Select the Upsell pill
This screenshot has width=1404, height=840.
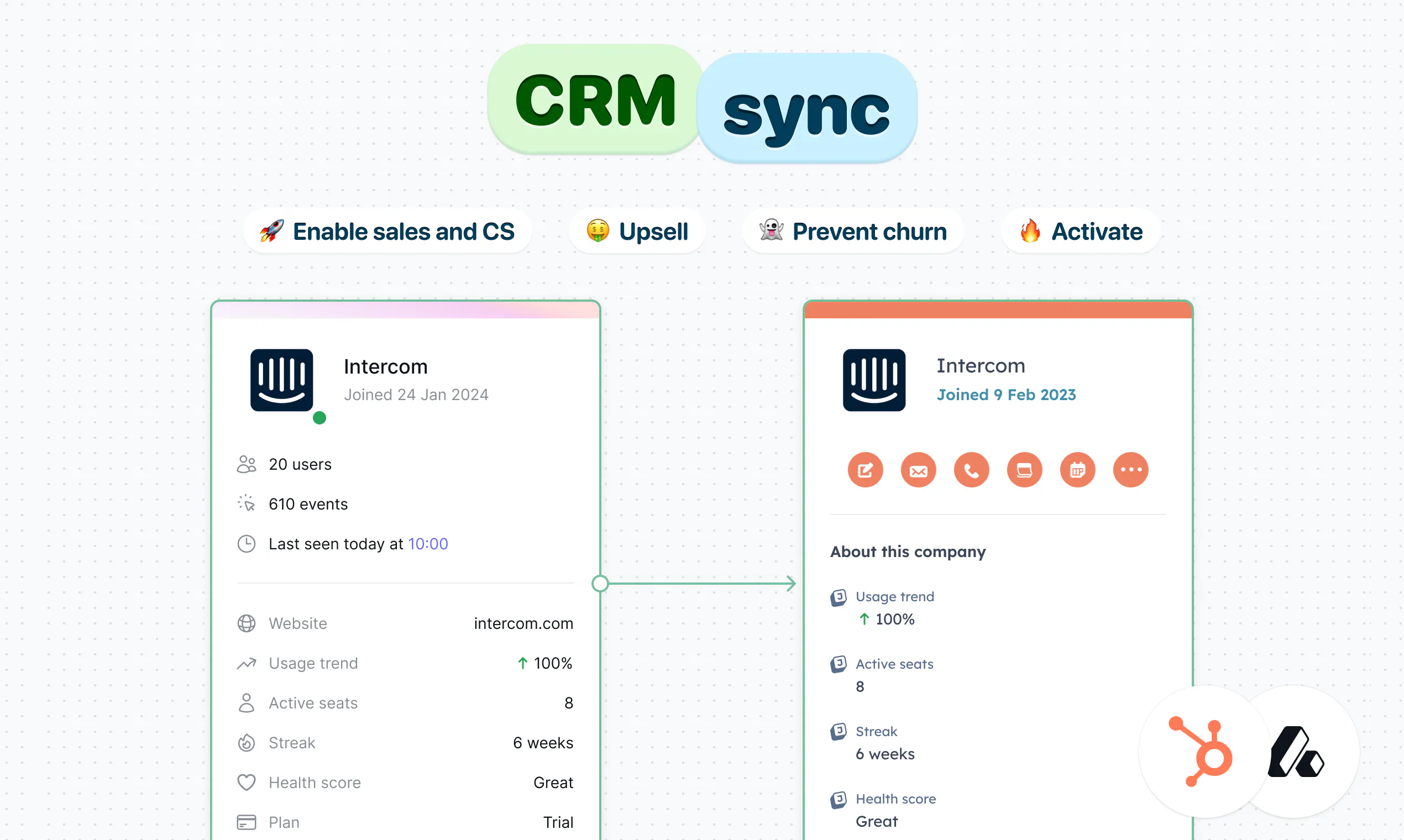637,232
